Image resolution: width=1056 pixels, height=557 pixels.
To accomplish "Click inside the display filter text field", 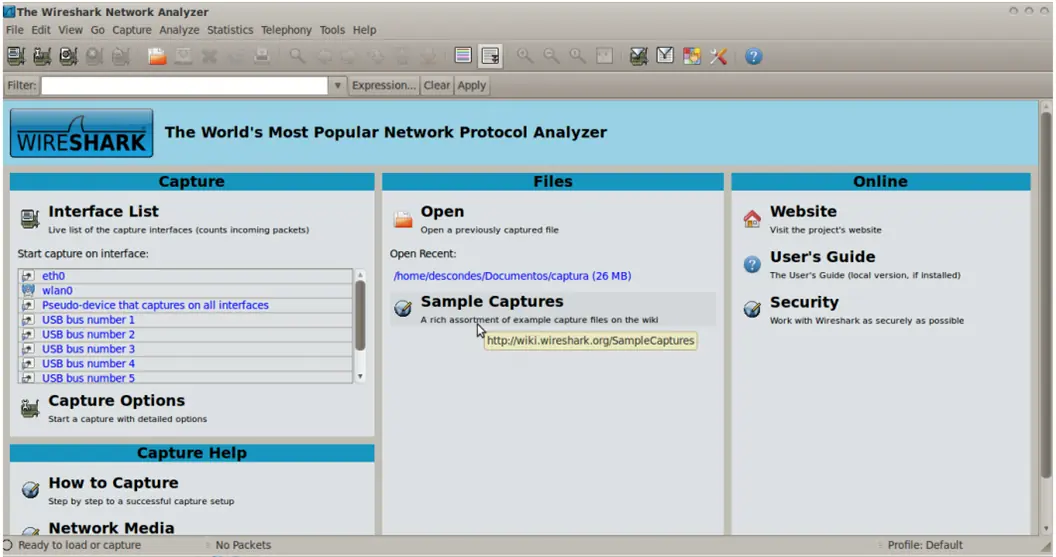I will coord(185,86).
